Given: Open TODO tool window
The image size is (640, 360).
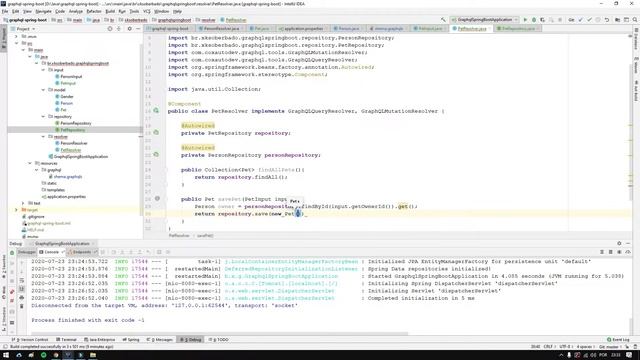Looking at the screenshot, I should pyautogui.click(x=219, y=340).
